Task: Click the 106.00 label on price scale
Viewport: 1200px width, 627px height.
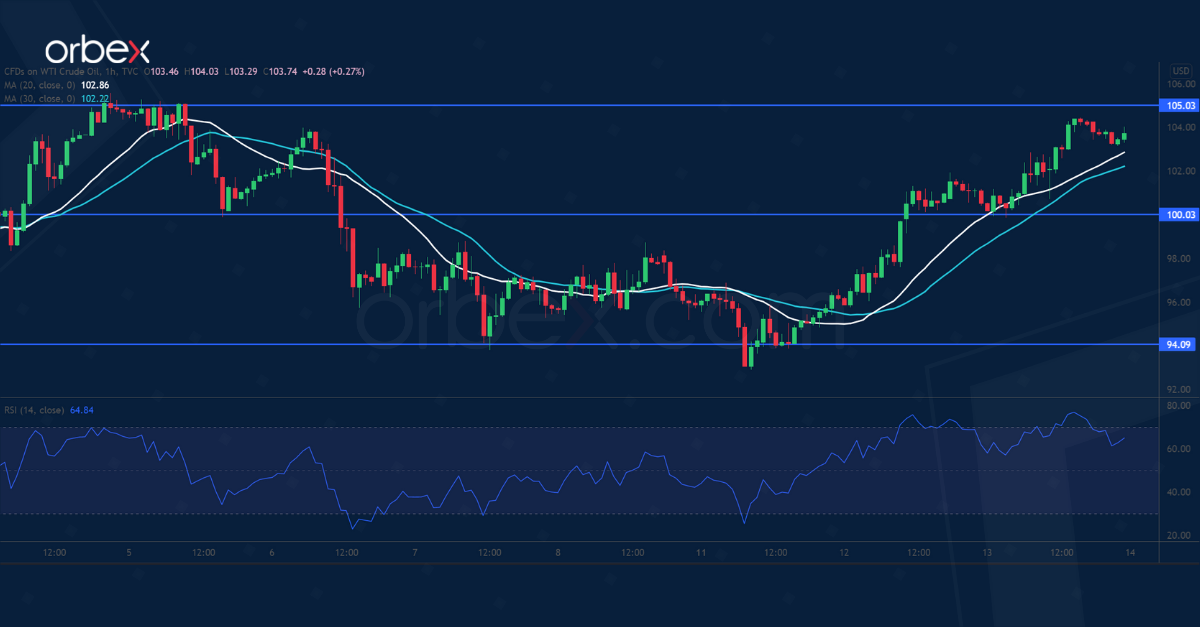Action: [1180, 85]
